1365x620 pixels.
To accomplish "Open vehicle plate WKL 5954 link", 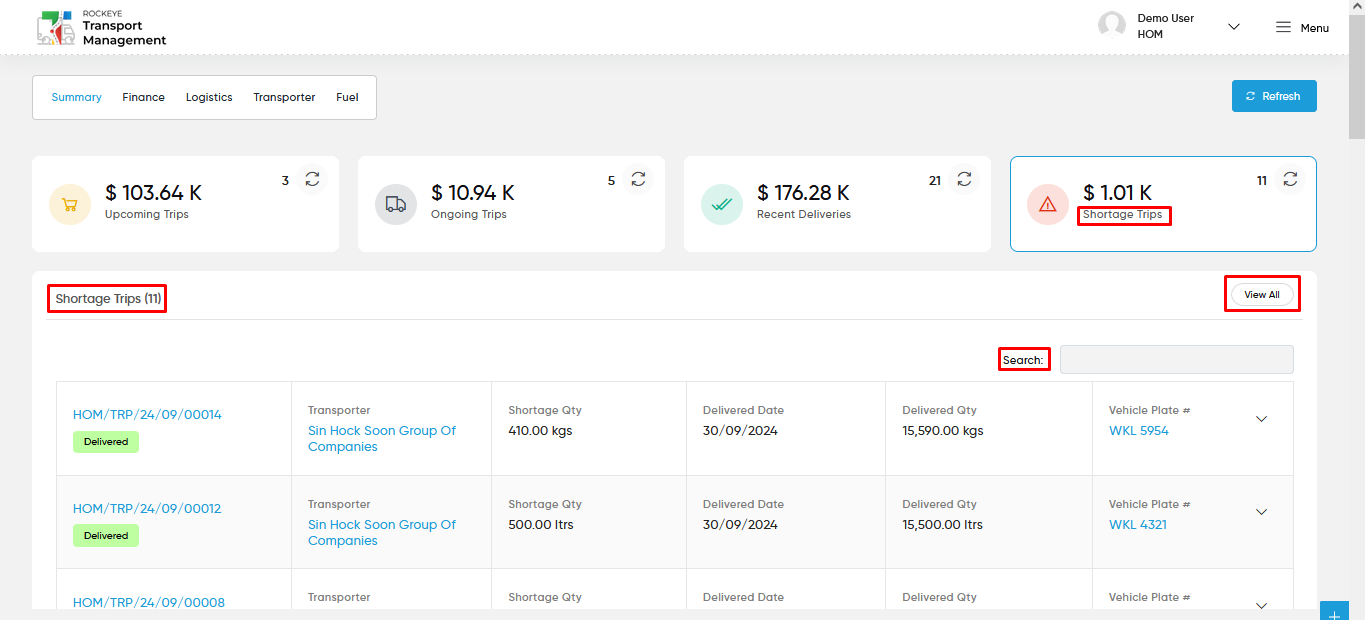I will tap(1139, 431).
